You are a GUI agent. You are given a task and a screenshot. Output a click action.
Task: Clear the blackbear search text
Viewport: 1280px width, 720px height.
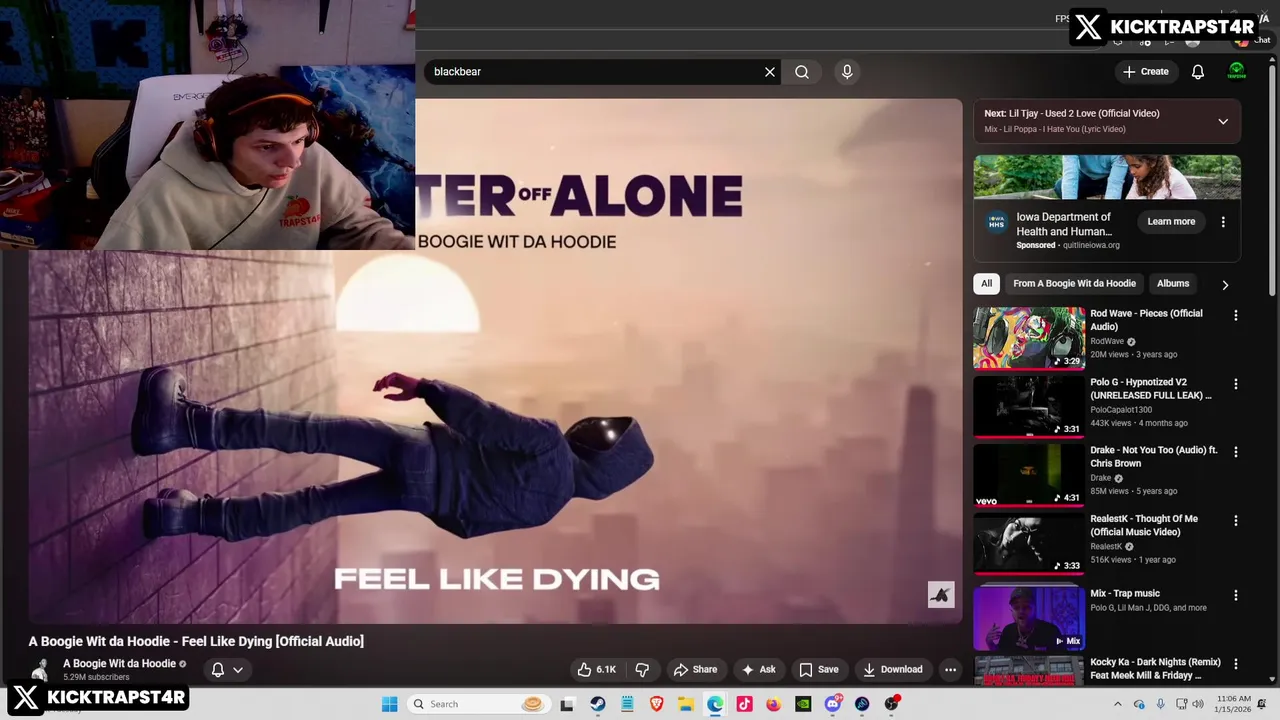pos(770,72)
